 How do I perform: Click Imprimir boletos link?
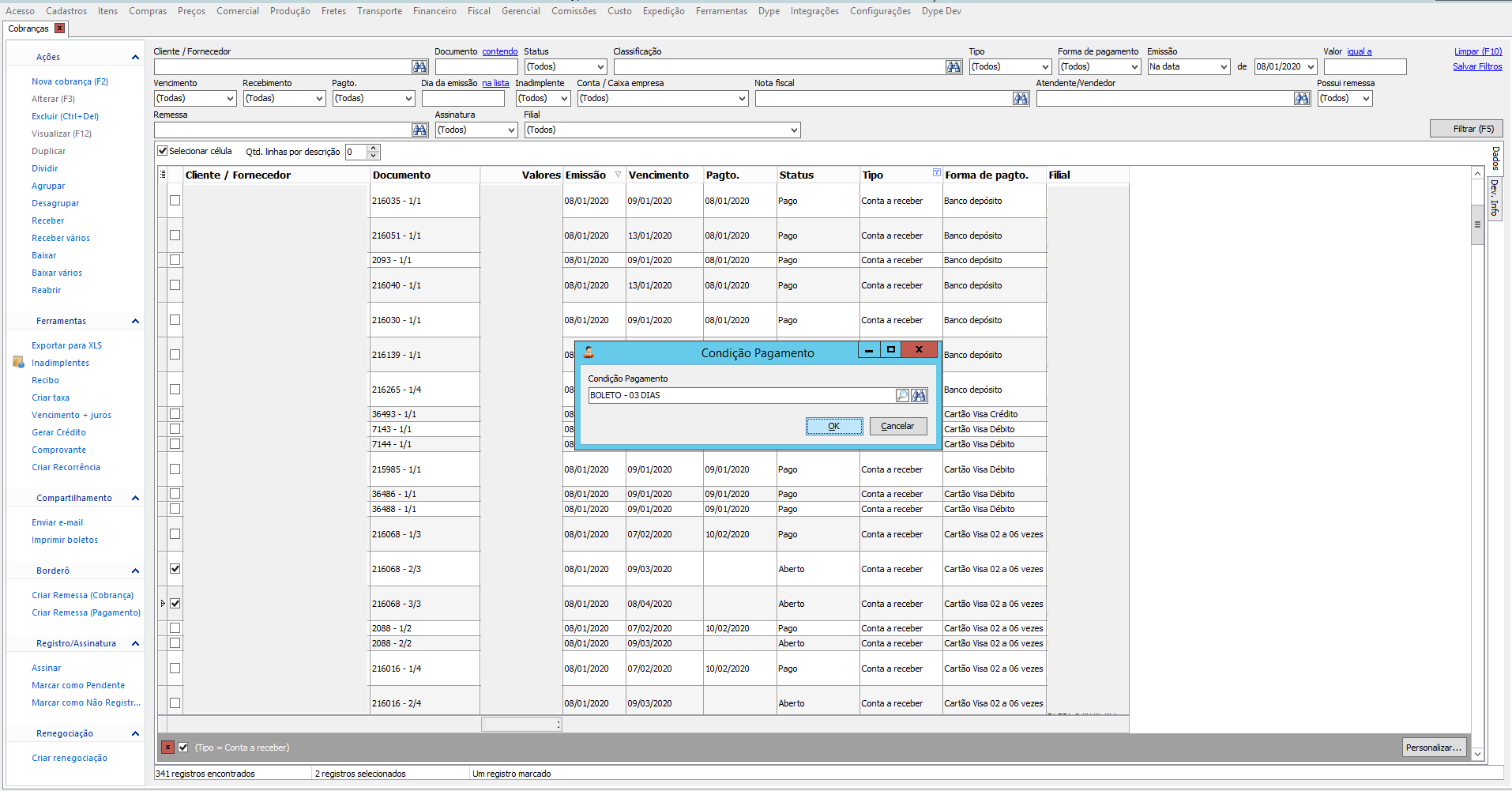click(x=65, y=540)
